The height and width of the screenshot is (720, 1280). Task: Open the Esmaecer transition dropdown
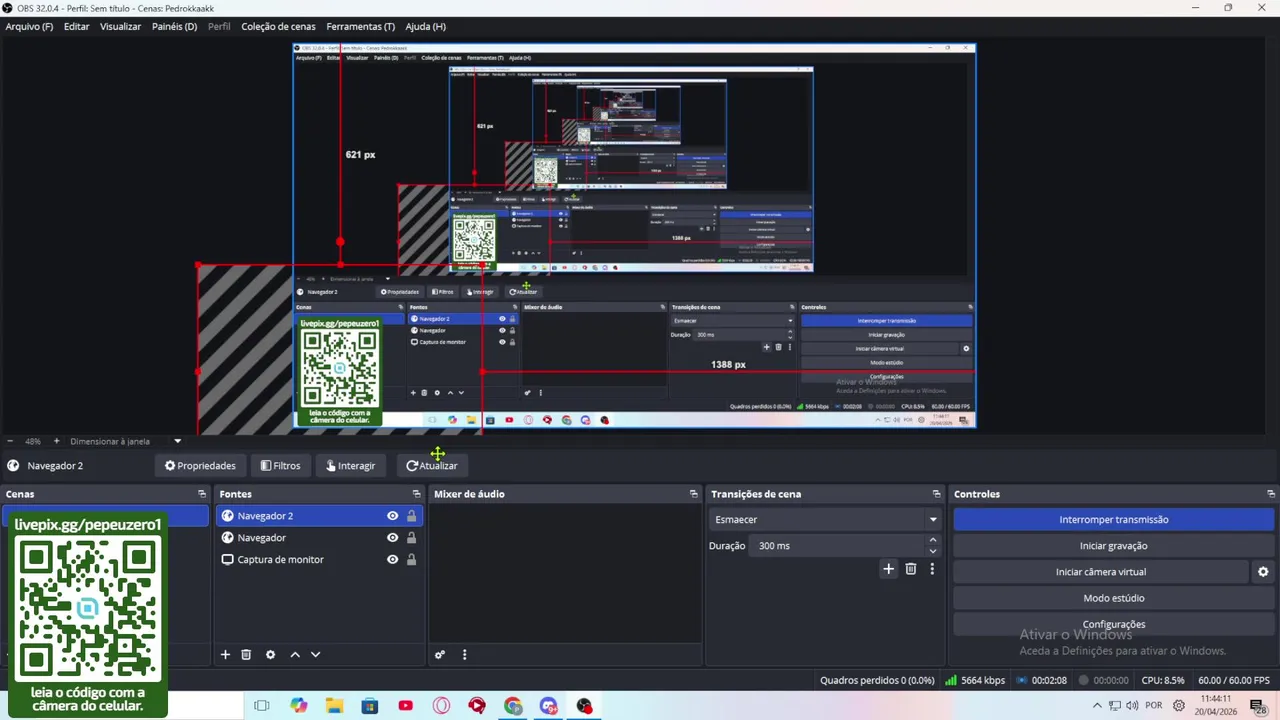tap(825, 520)
